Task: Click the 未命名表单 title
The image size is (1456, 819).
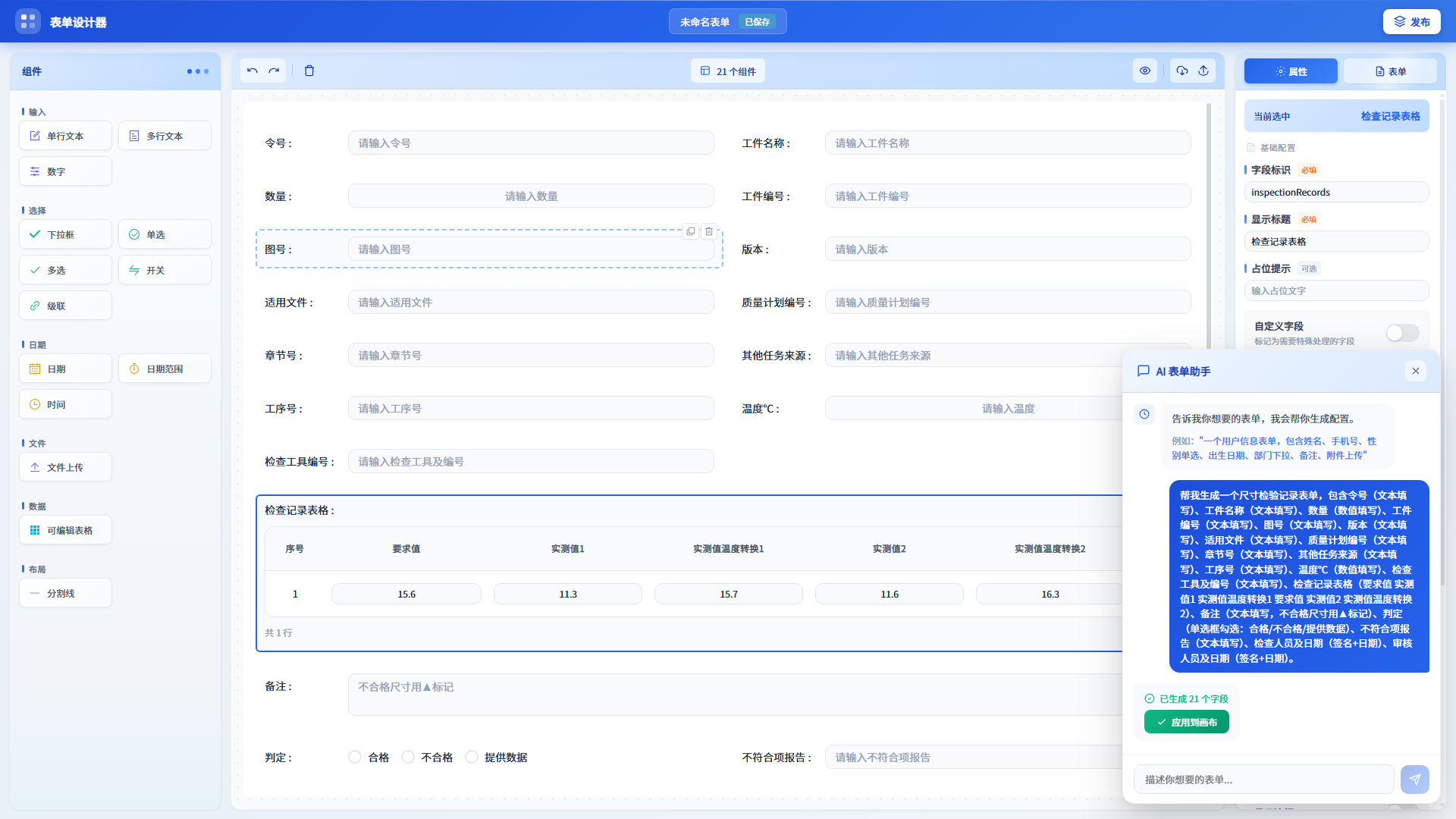Action: (704, 22)
